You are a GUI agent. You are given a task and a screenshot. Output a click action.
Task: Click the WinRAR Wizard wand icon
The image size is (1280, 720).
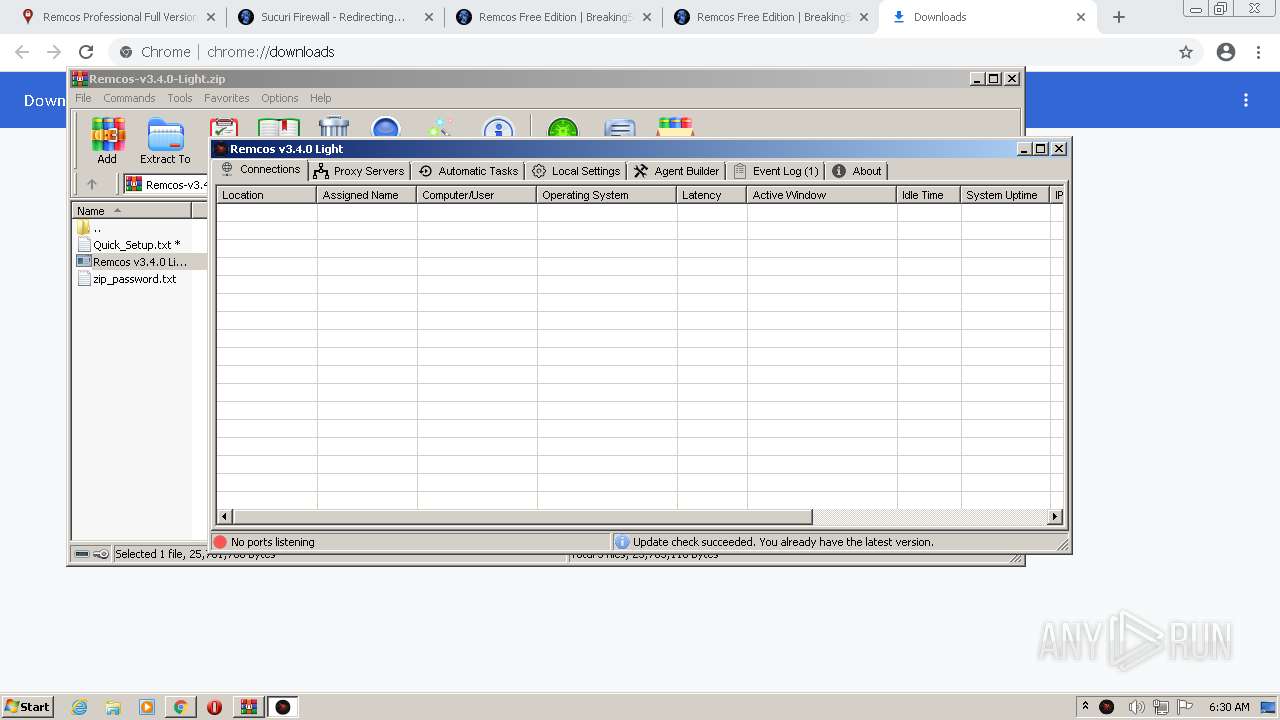tap(440, 128)
